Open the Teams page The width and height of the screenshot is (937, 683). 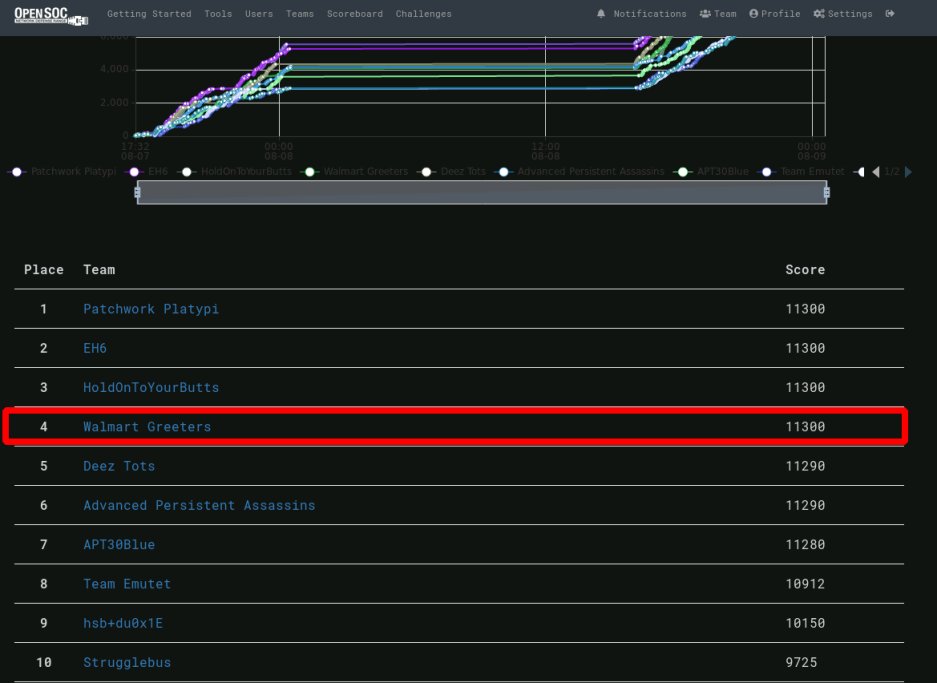[x=299, y=14]
